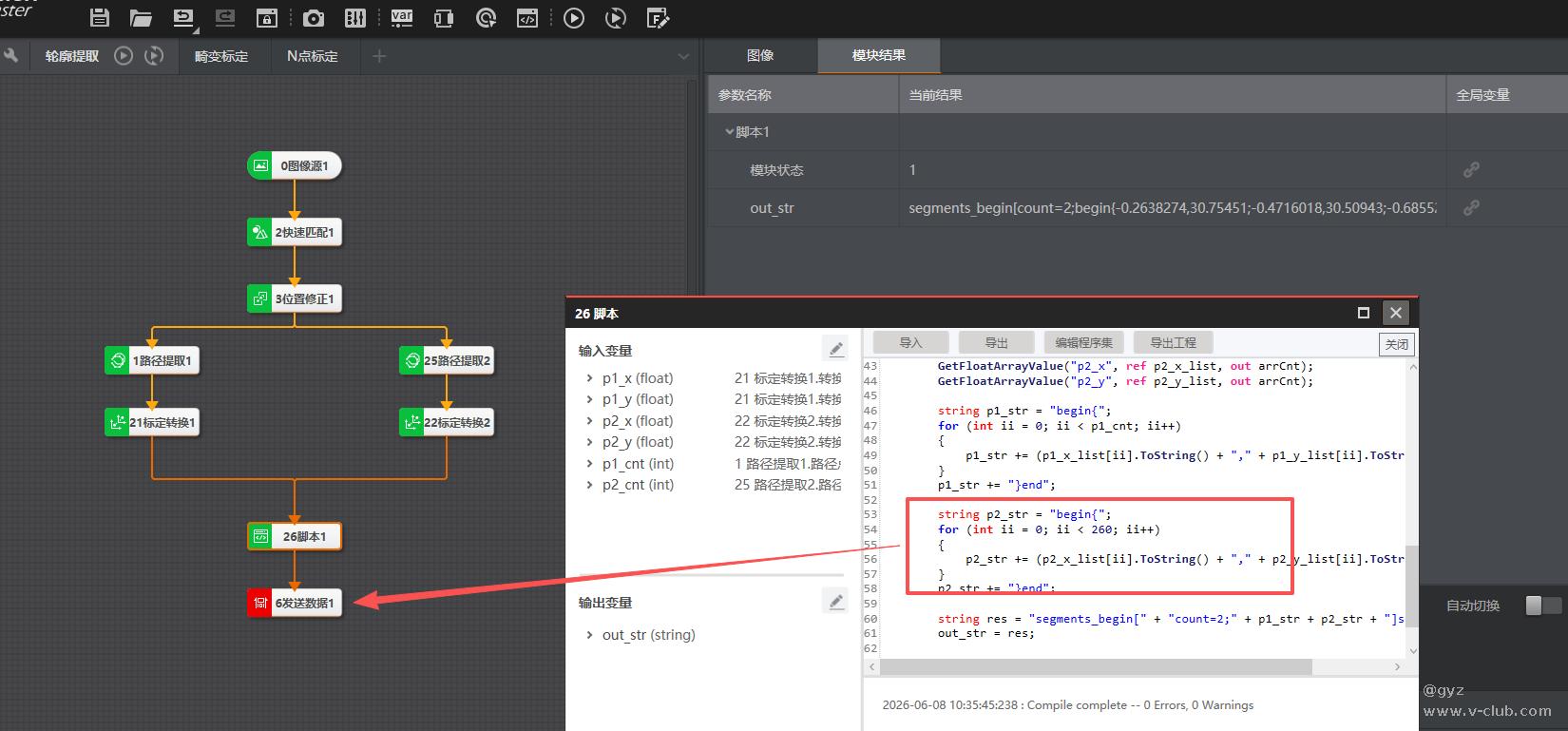Switch to 畸变标定 flow tab
The width and height of the screenshot is (1568, 731).
221,56
